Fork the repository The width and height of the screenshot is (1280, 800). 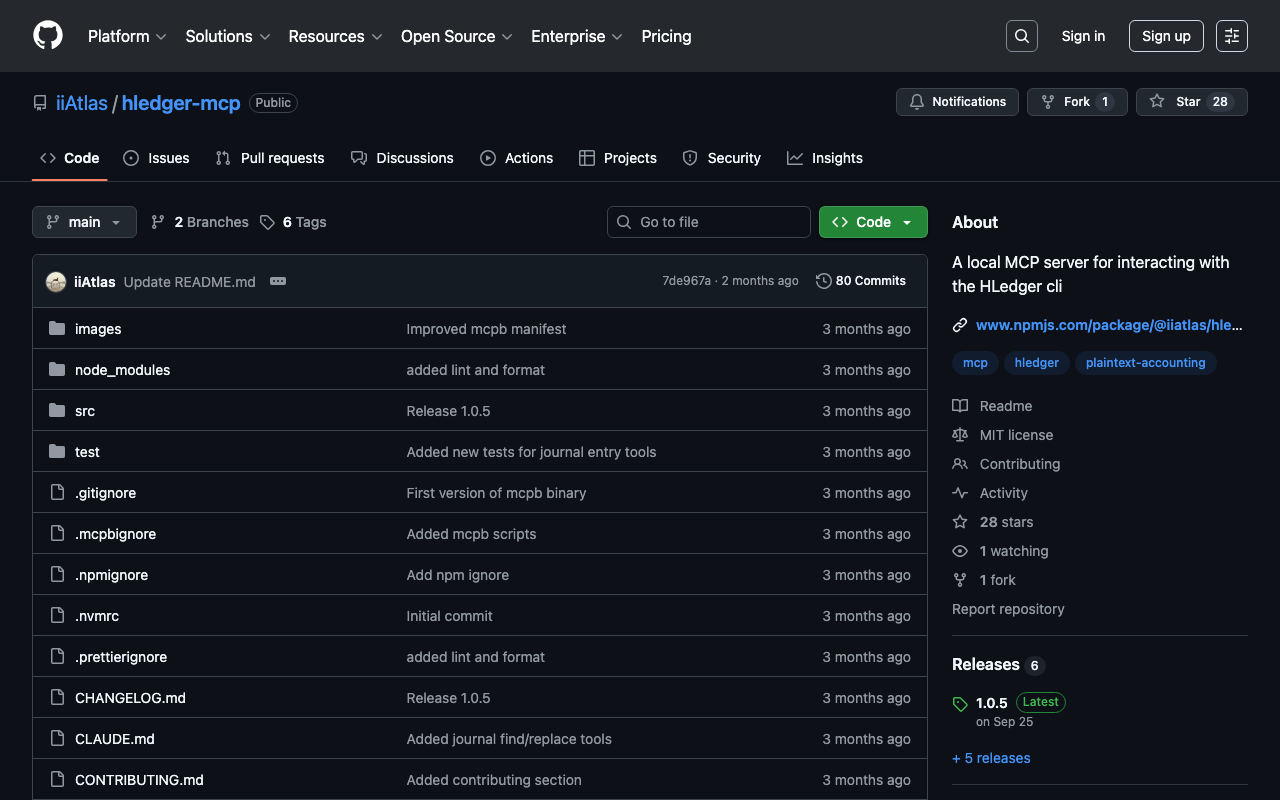pos(1076,102)
